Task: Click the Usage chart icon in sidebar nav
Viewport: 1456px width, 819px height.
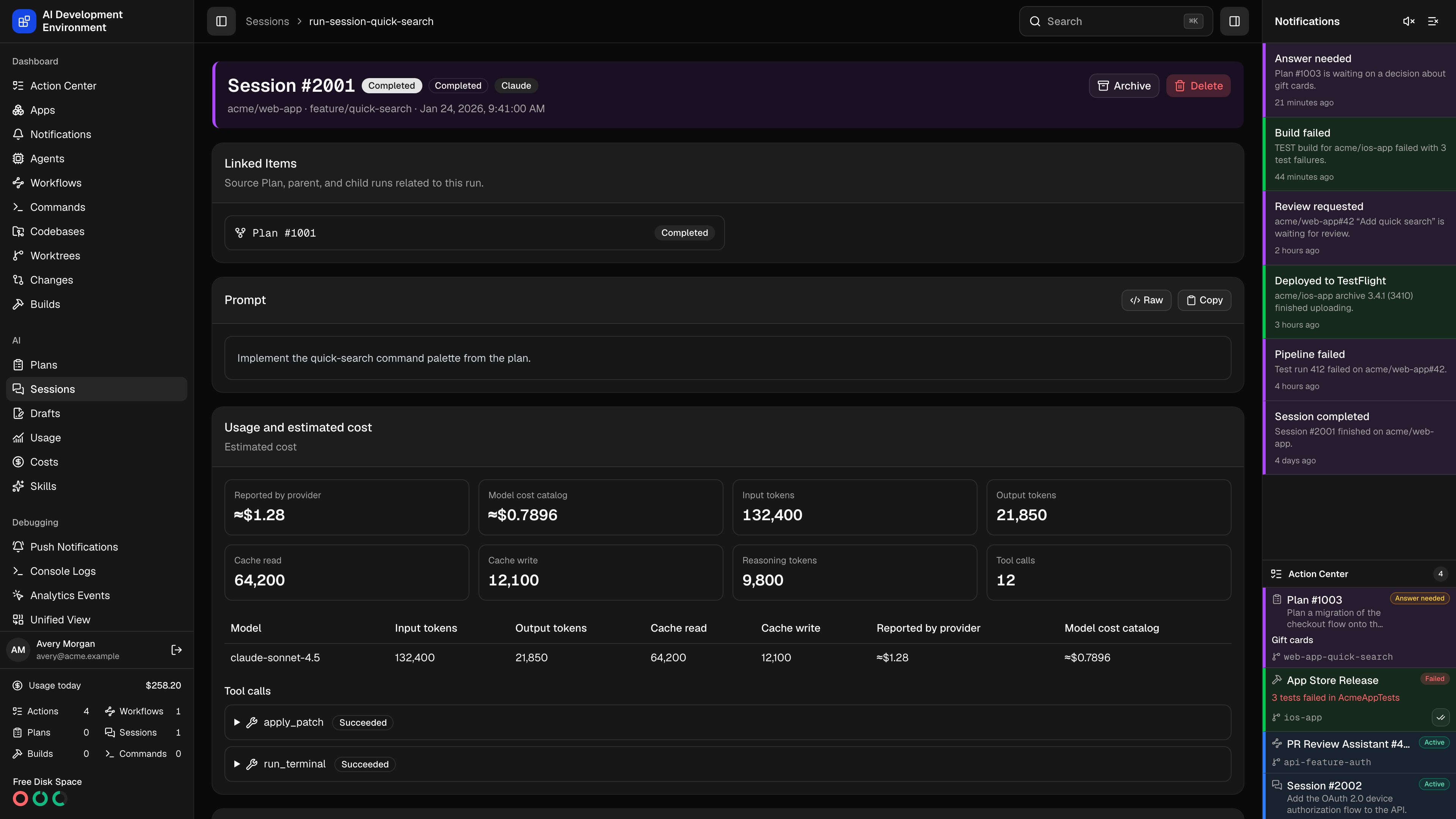Action: point(18,438)
